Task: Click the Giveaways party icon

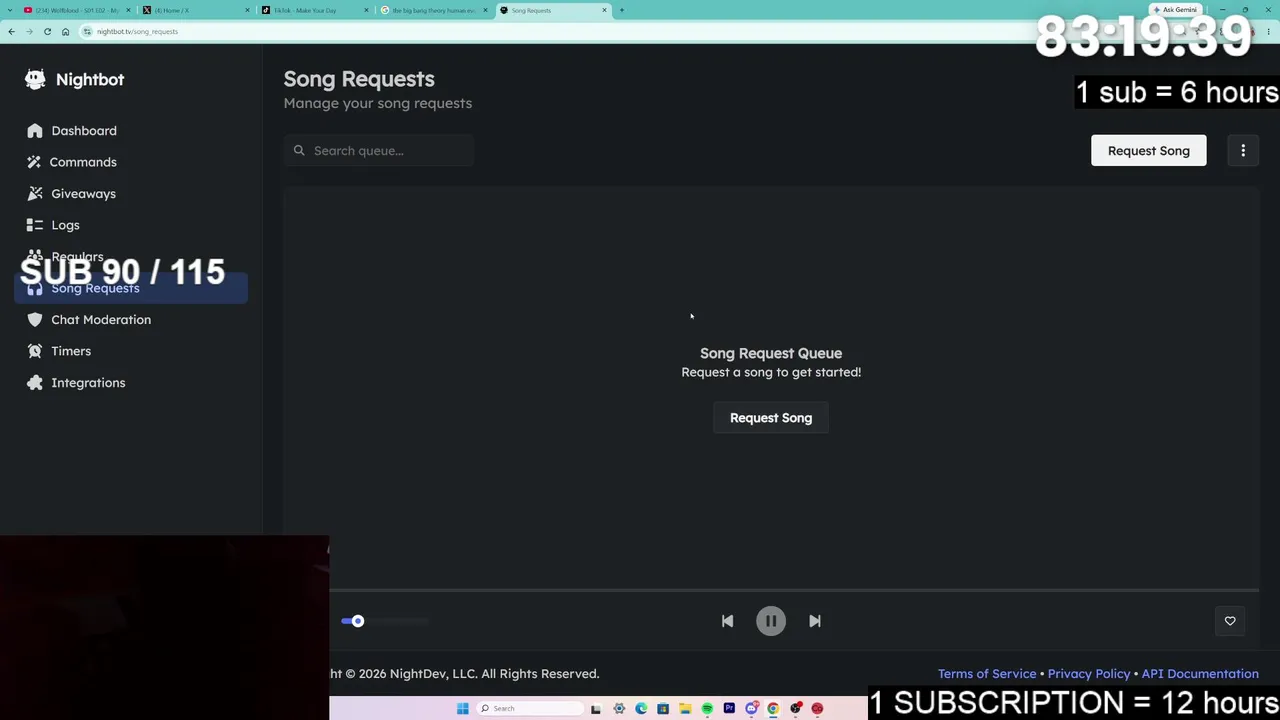Action: tap(35, 194)
